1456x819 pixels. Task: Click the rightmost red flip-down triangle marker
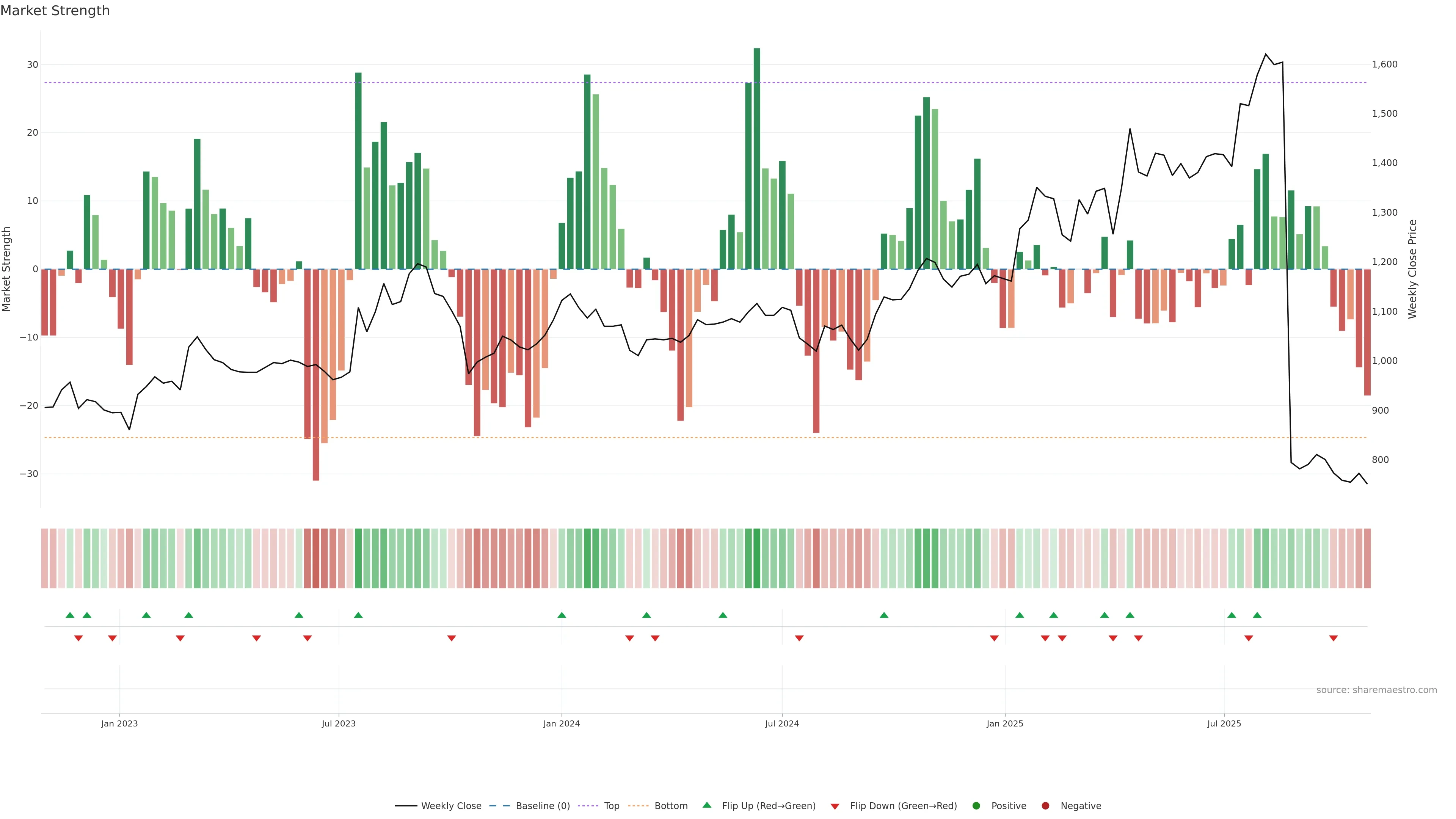[x=1334, y=638]
